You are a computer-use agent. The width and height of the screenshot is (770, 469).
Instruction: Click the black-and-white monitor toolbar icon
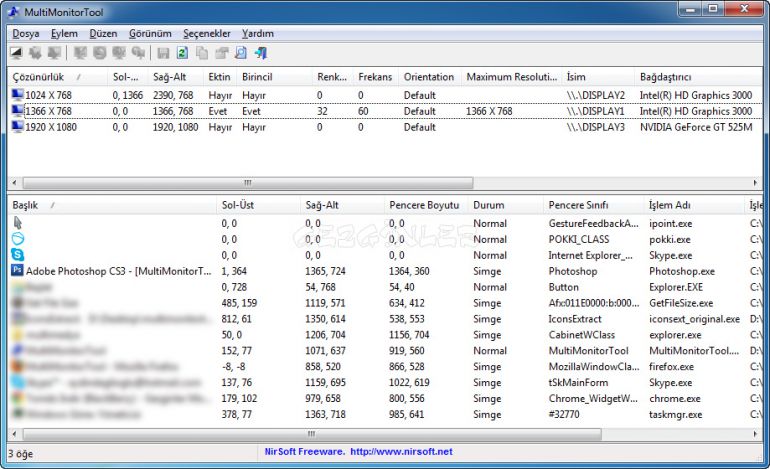point(16,53)
